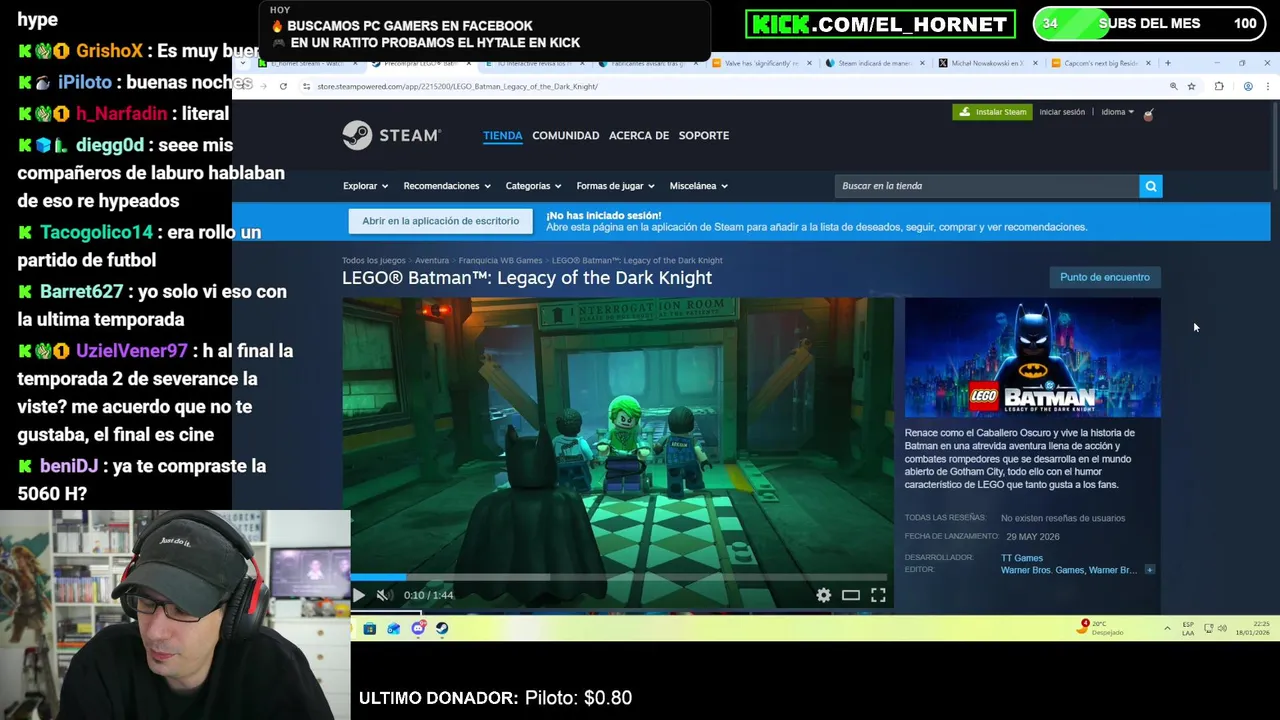Click Abrir en la aplicación de escritorio
Screen dimensions: 1280x720
pyautogui.click(x=440, y=221)
